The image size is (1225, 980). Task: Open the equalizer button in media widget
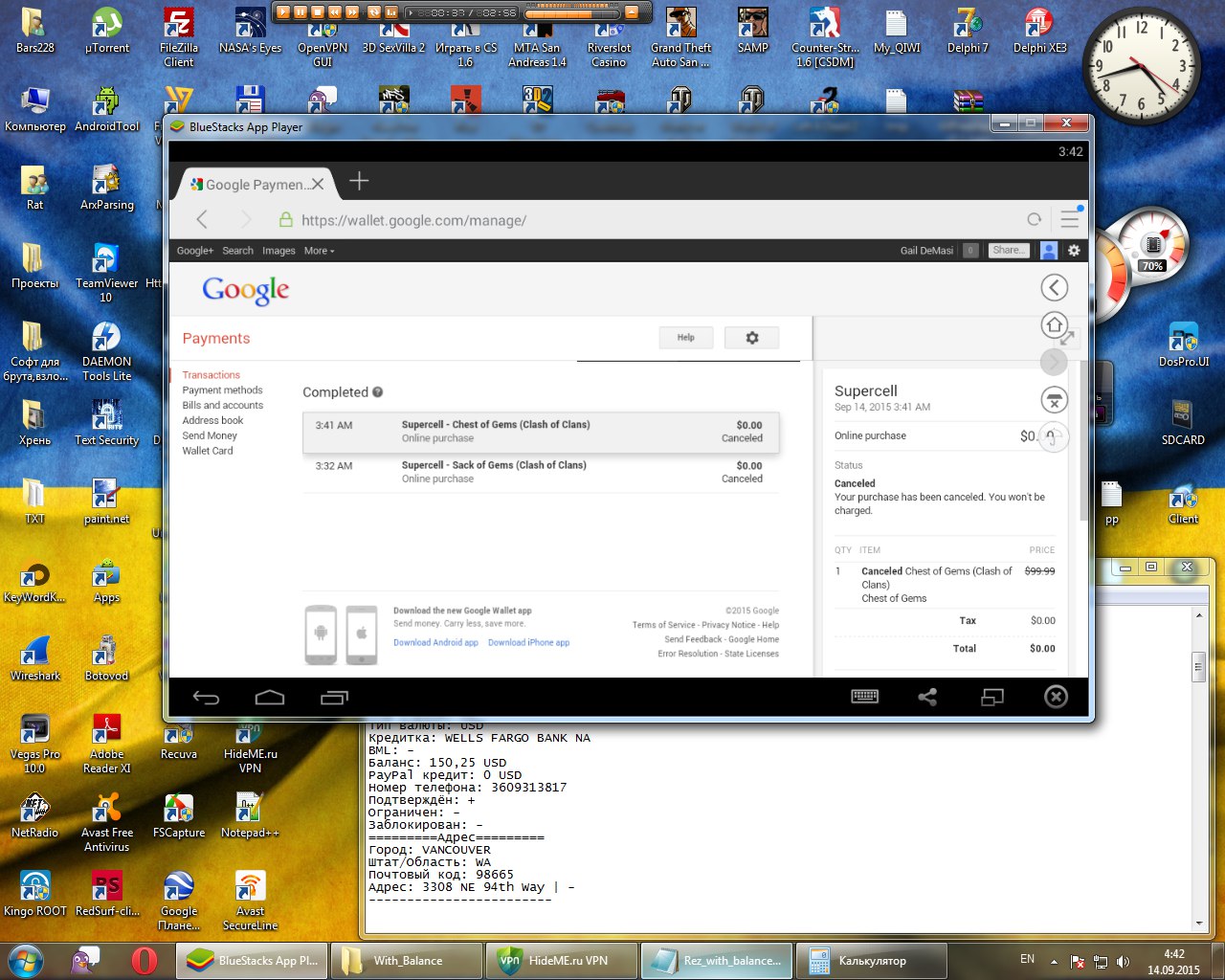click(391, 12)
